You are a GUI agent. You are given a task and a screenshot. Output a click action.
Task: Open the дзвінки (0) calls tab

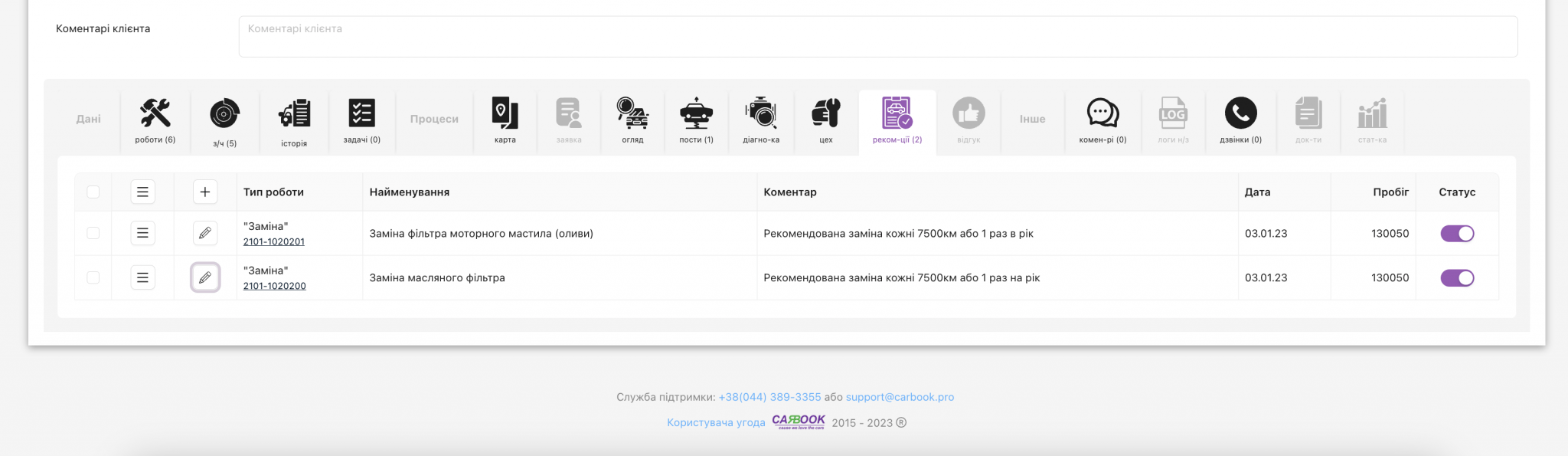point(1240,120)
